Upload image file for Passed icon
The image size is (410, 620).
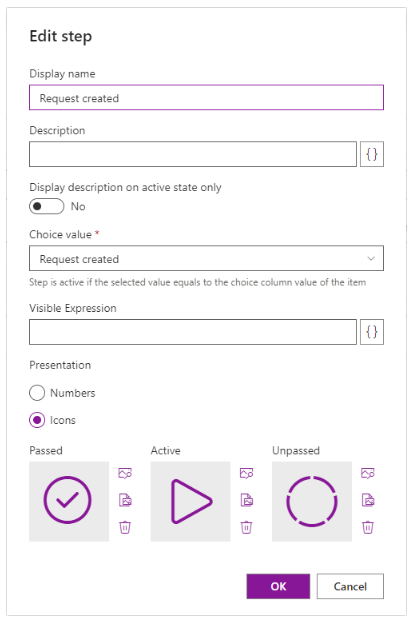point(125,500)
